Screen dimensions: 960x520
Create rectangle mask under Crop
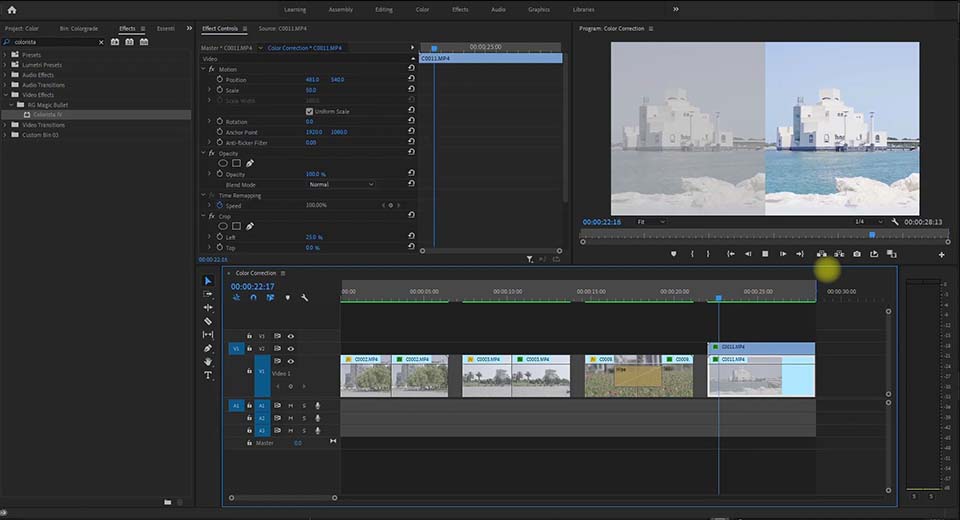[x=236, y=226]
